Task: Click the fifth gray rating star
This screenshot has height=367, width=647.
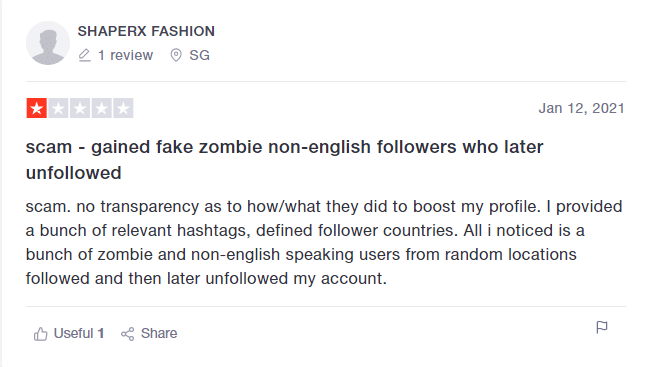Action: 123,108
